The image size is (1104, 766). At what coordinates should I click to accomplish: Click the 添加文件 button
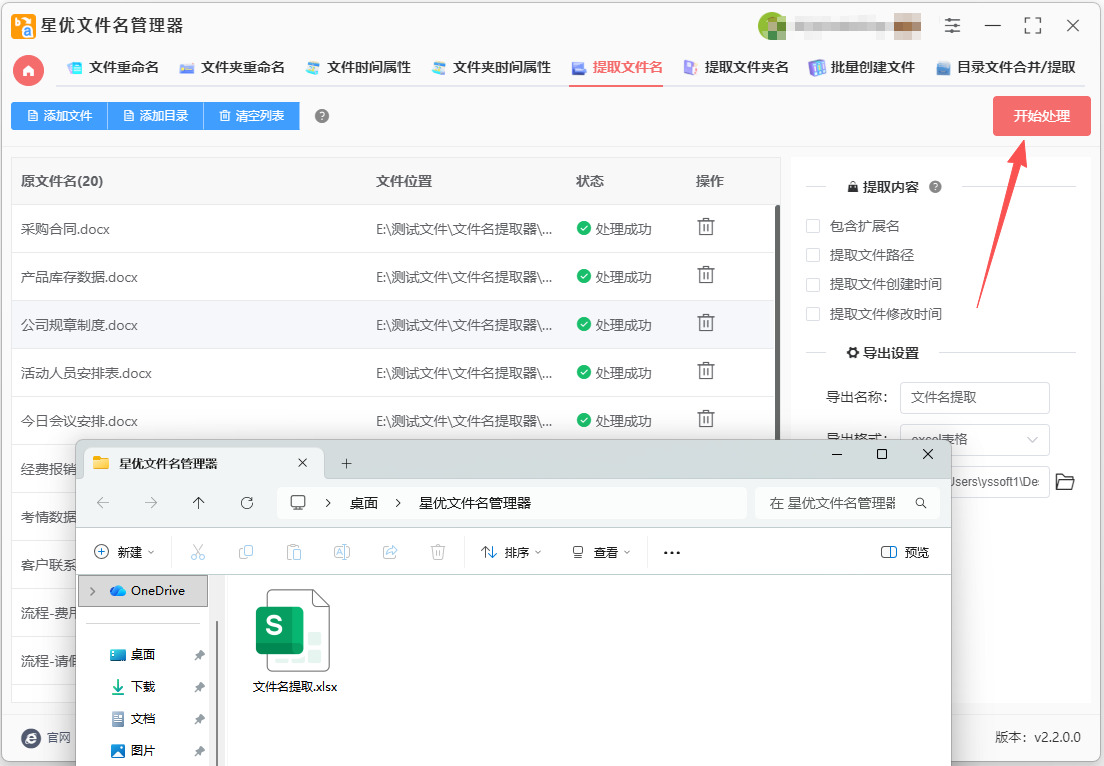click(x=59, y=116)
